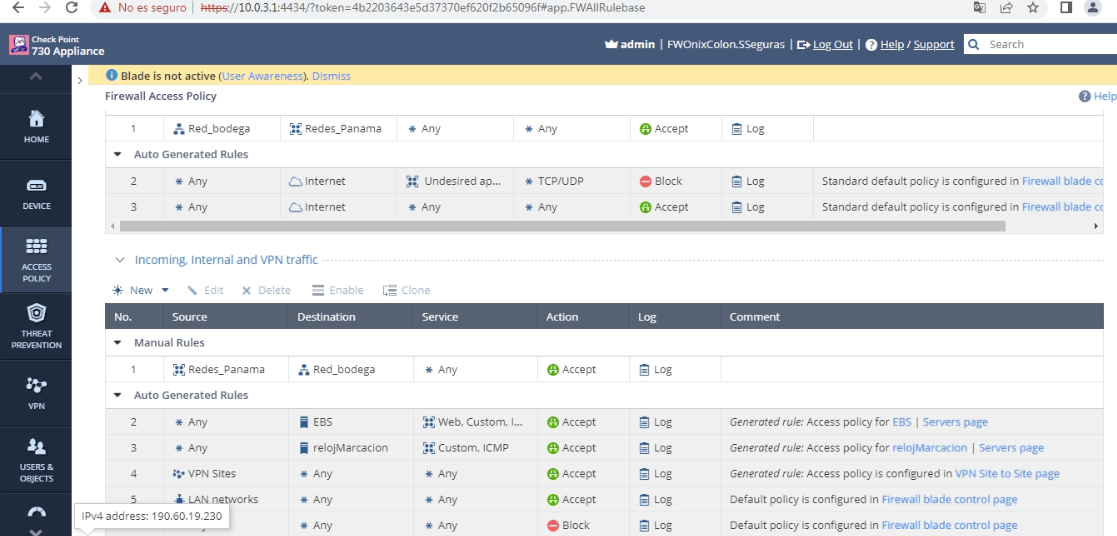Open the Home section in sidebar

36,126
